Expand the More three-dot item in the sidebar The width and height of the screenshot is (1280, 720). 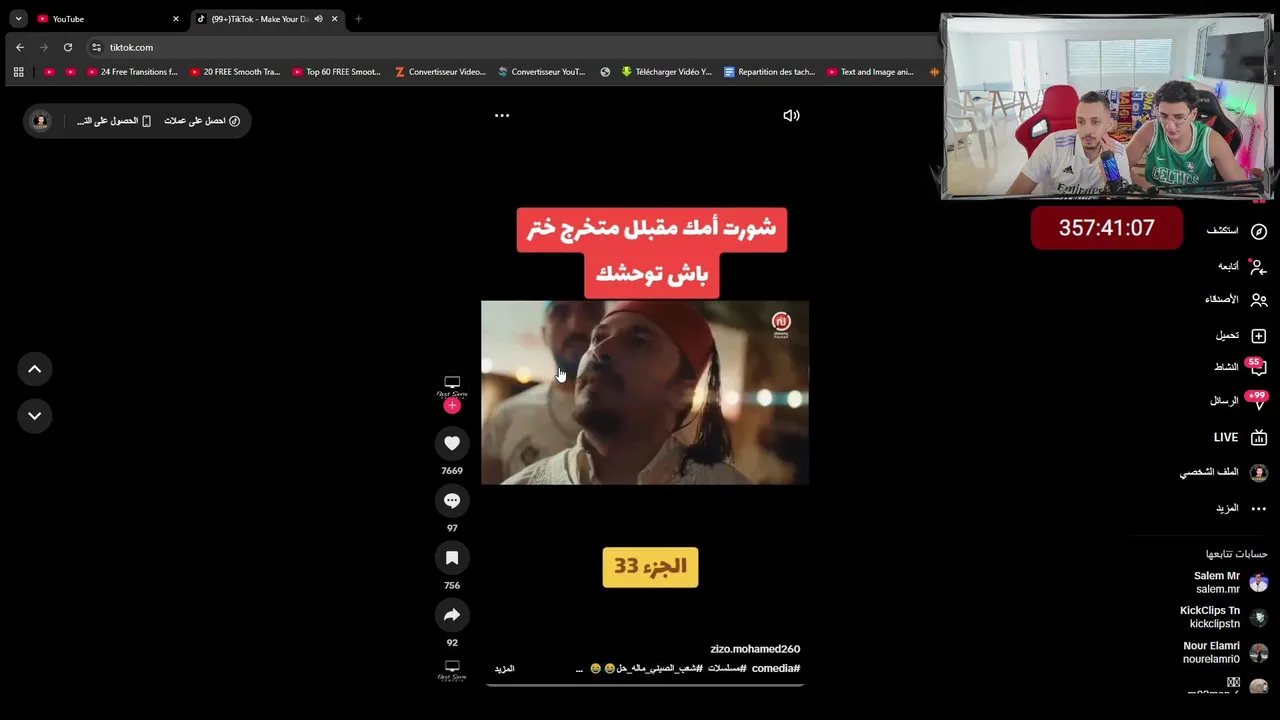(x=1259, y=508)
